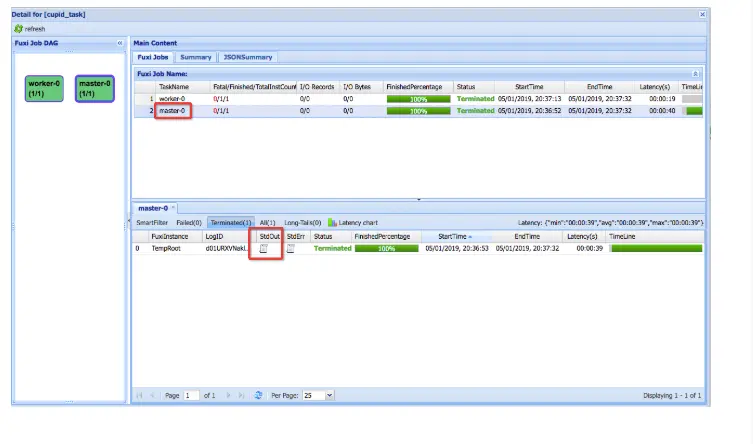Open the StdOut log icon for TempRoot
The height and width of the screenshot is (444, 753).
tap(263, 249)
